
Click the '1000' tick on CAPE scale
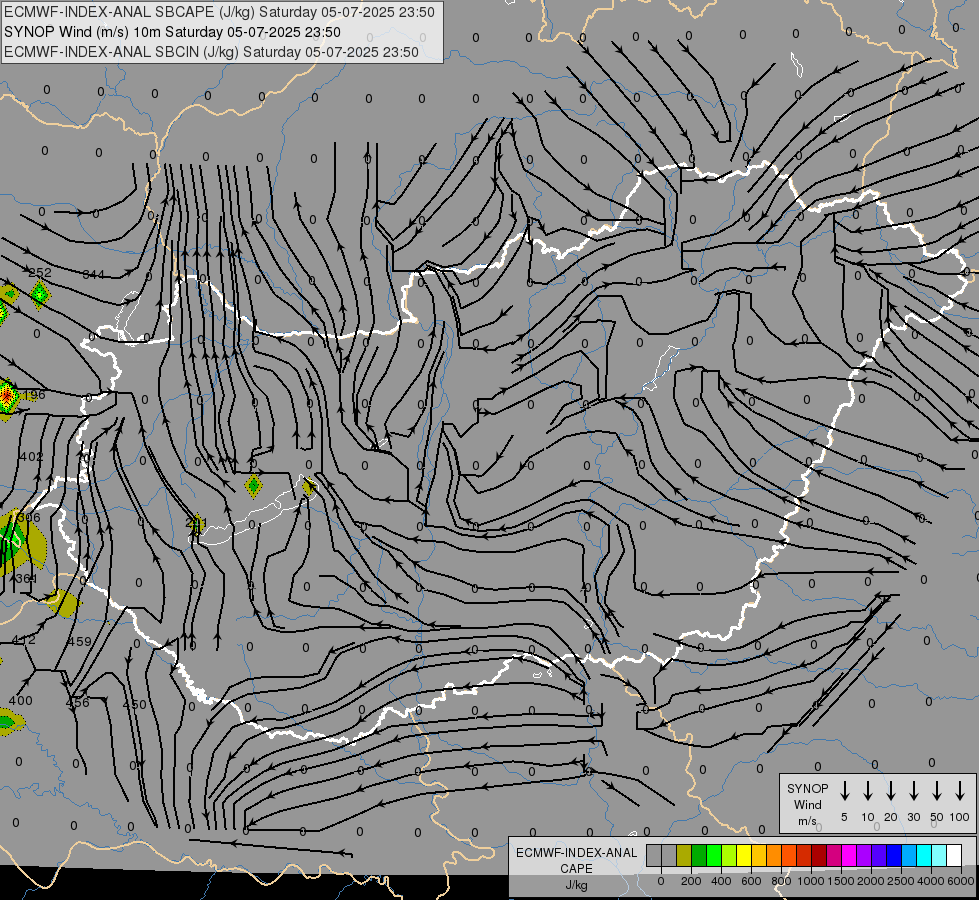[x=810, y=881]
